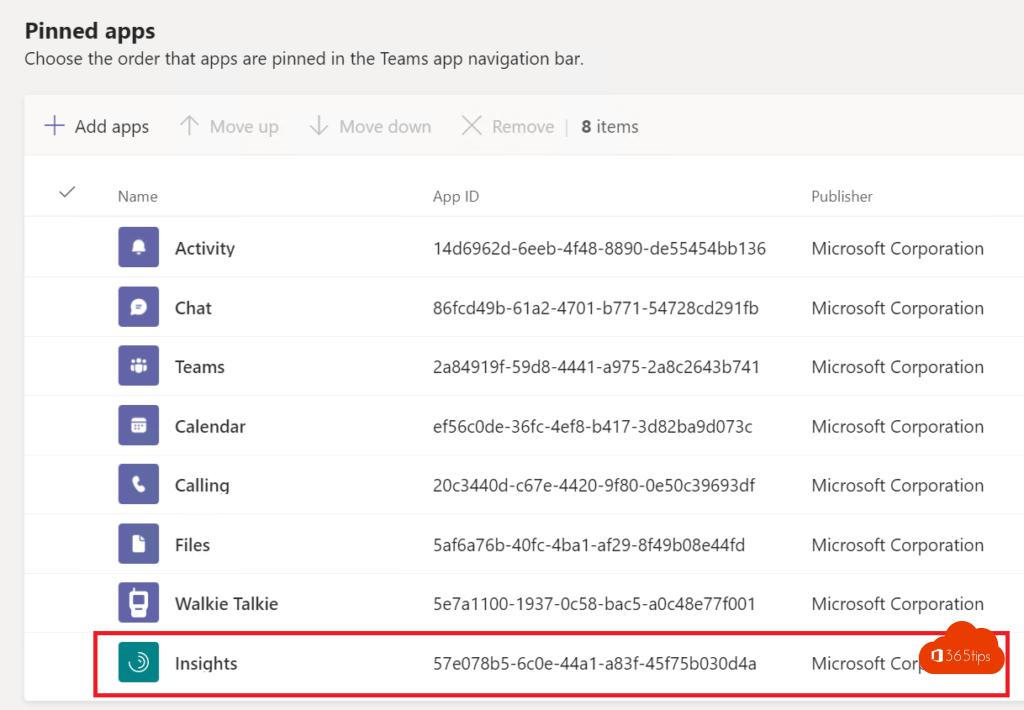Screen dimensions: 1024x710
Task: Click the Publisher column header
Action: pyautogui.click(x=841, y=196)
